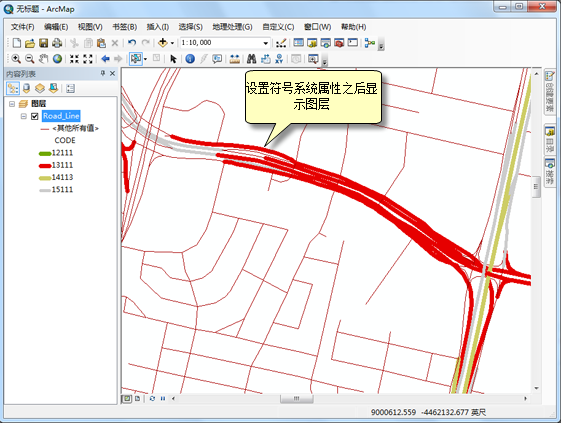
Task: Collapse the Road_Line layer legend
Action: coord(24,116)
